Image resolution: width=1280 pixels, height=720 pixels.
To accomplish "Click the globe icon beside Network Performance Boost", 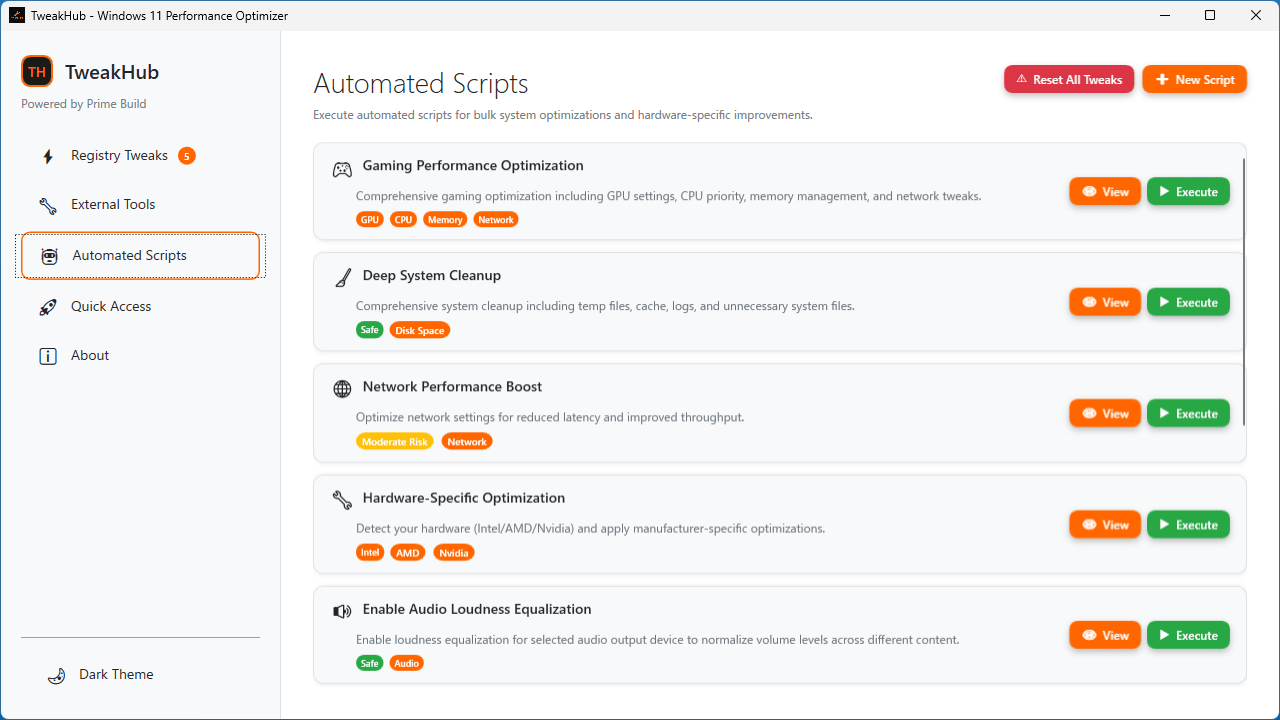I will [342, 389].
